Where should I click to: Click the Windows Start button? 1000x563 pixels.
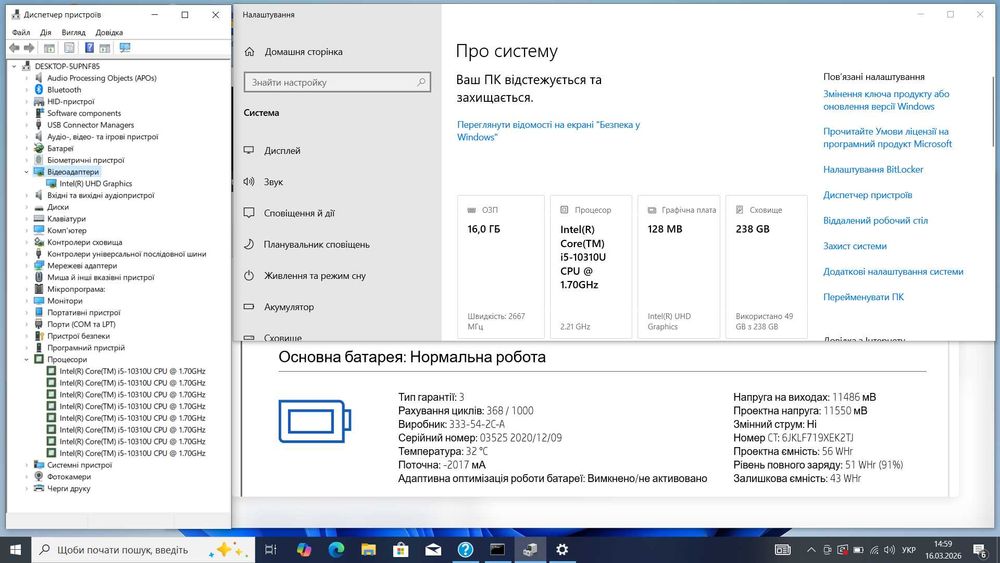point(15,550)
